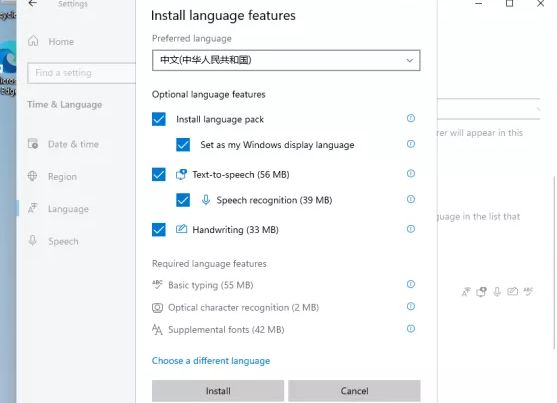
Task: Click Choose a different language link
Action: pyautogui.click(x=211, y=361)
